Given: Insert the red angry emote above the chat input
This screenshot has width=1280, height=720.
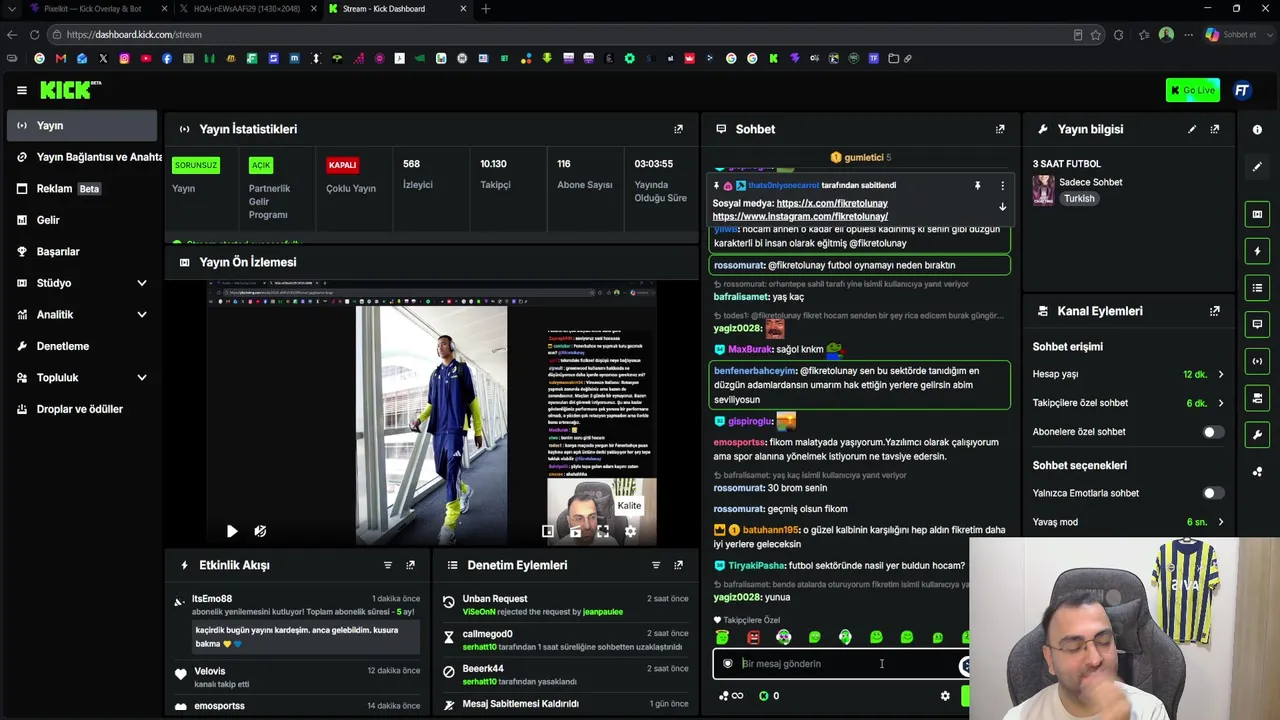Looking at the screenshot, I should tap(753, 638).
